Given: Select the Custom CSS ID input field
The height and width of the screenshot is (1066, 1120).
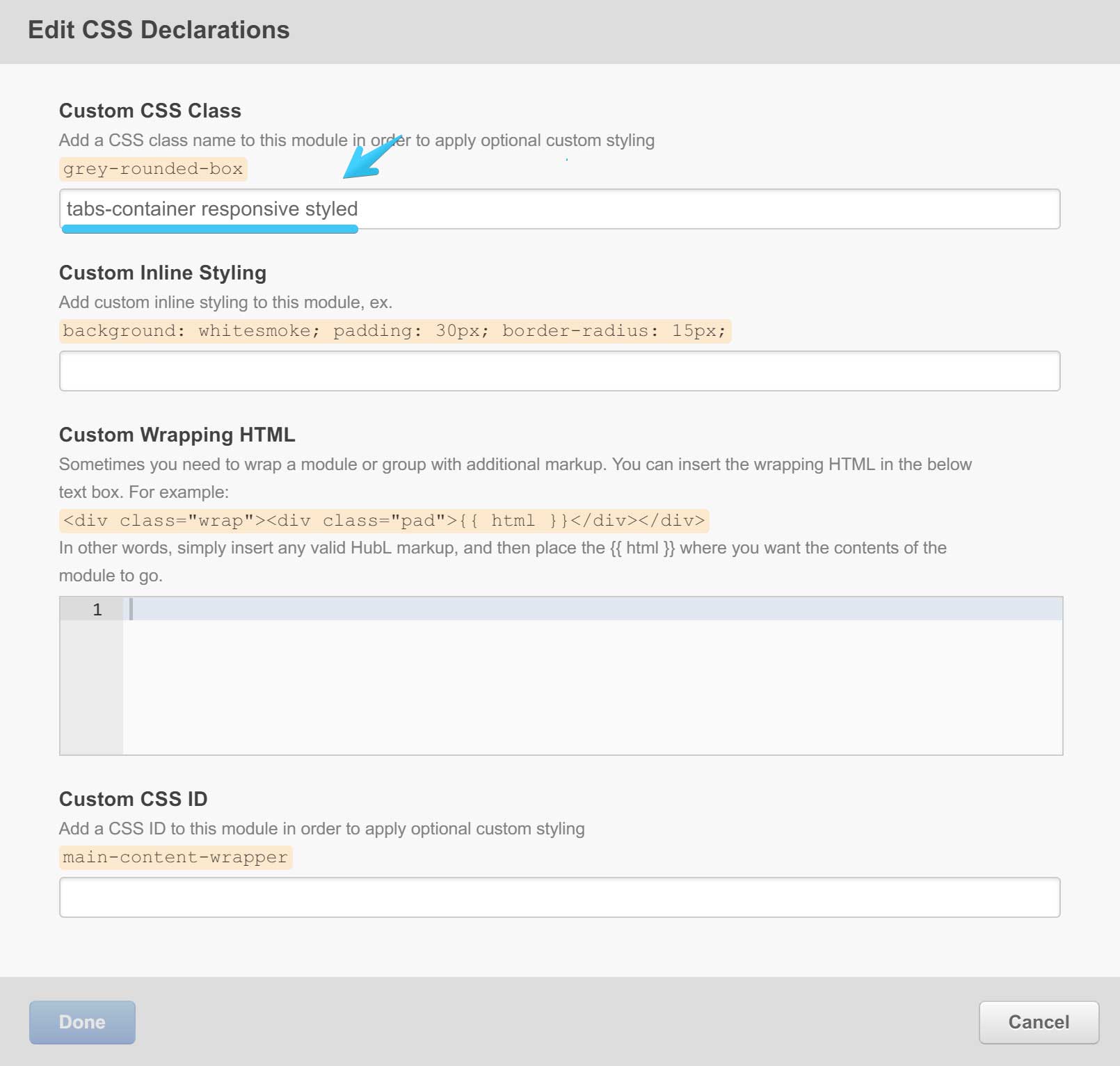Looking at the screenshot, I should tap(559, 897).
